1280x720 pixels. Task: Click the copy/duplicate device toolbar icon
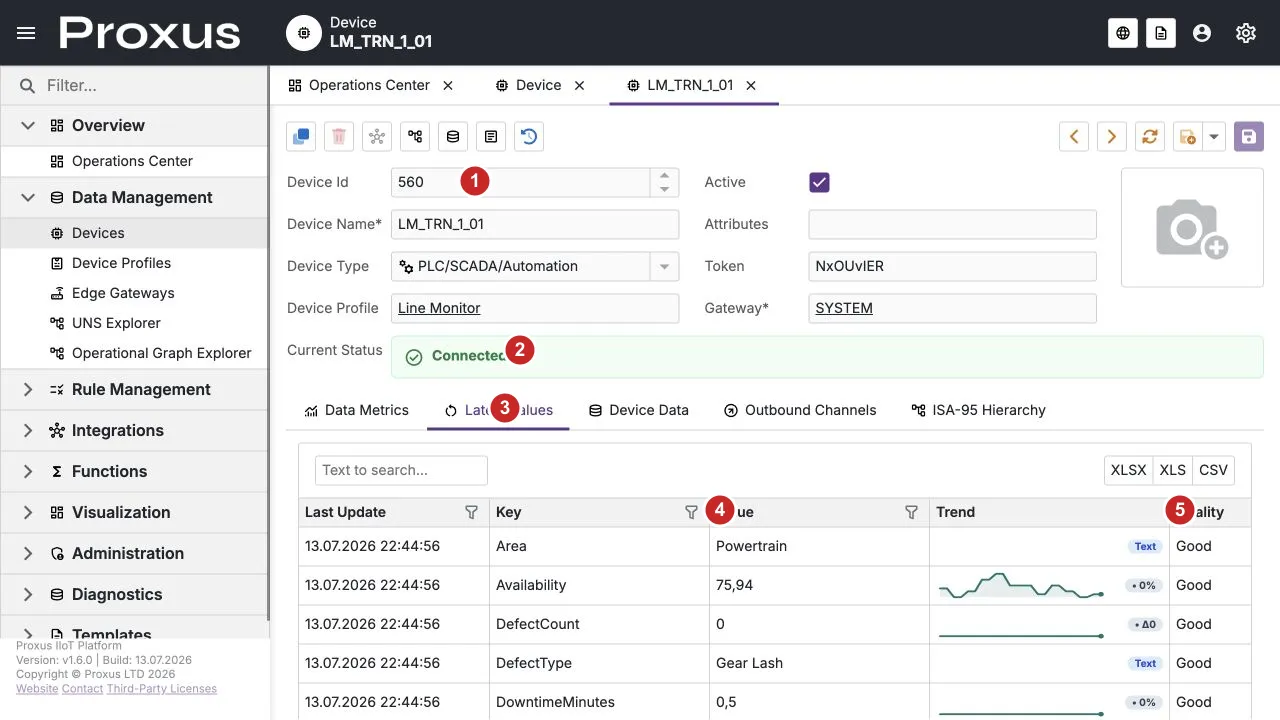point(301,137)
